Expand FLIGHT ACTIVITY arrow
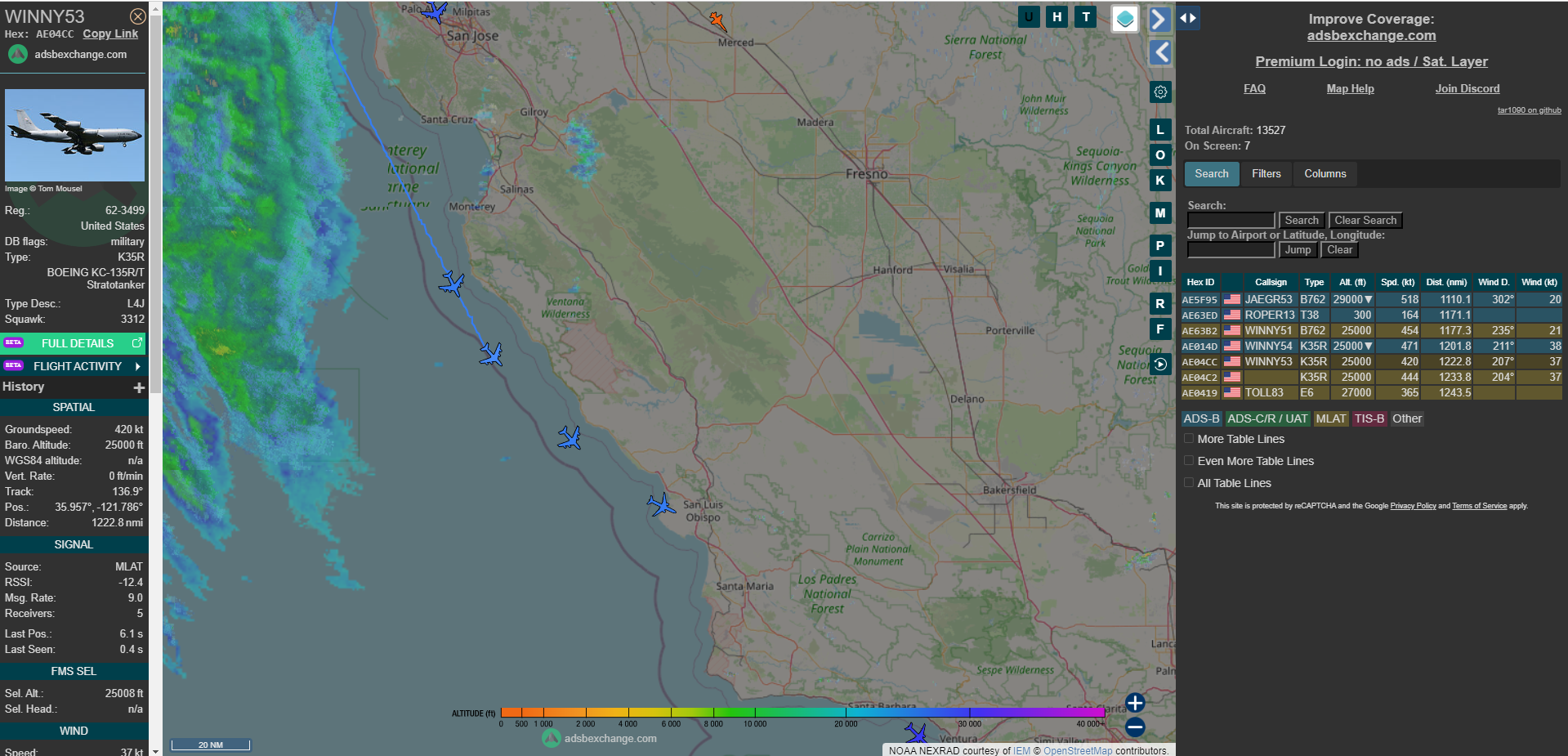This screenshot has width=1568, height=756. point(137,366)
